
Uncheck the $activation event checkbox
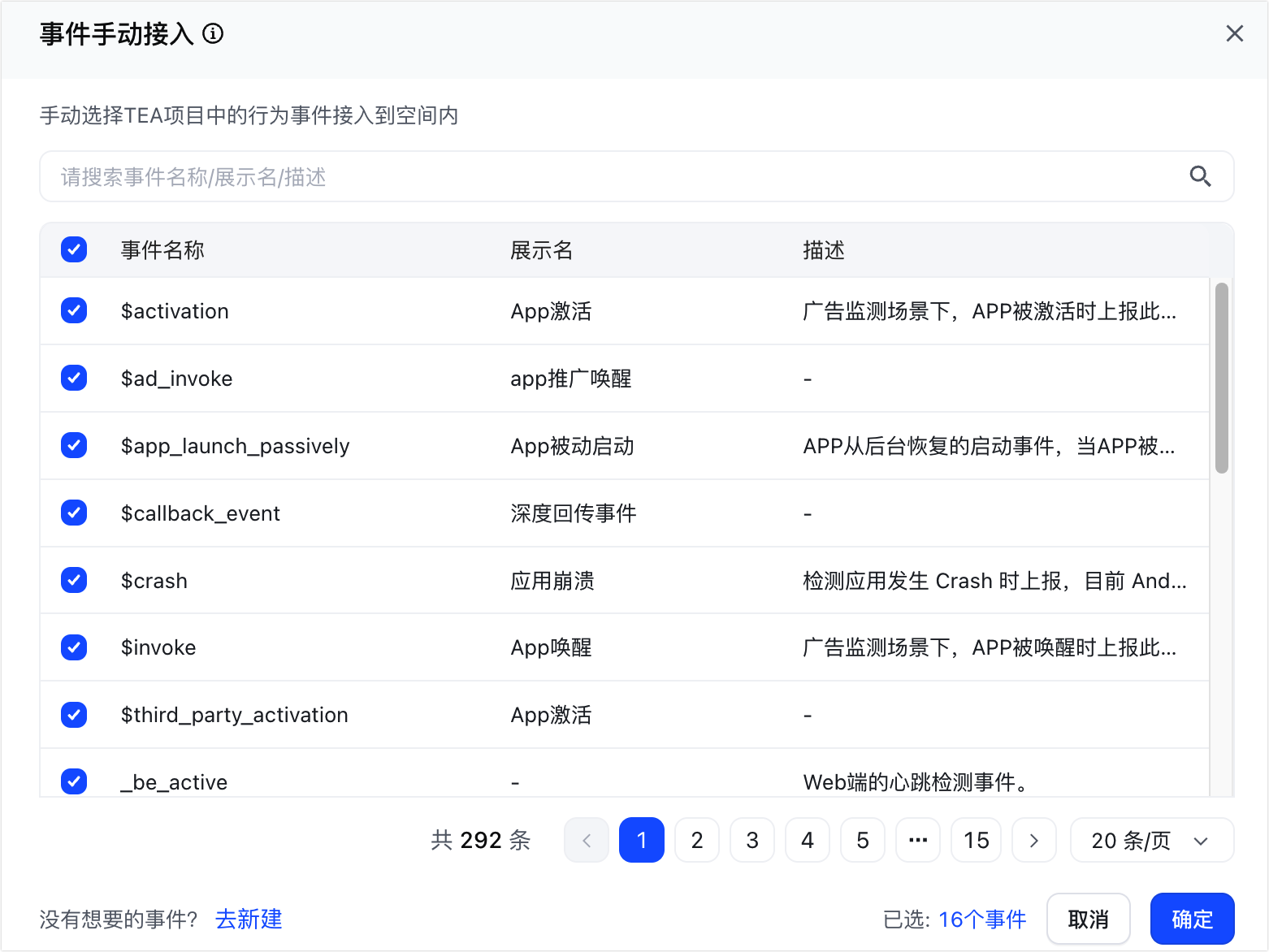(x=74, y=310)
